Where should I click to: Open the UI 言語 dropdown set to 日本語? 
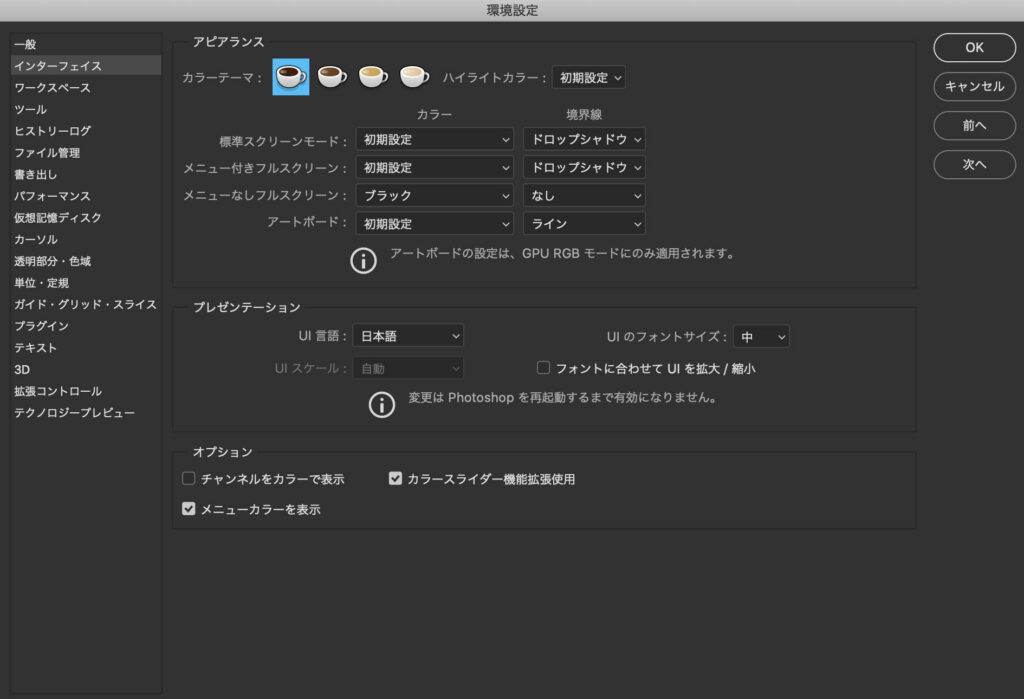[x=408, y=337]
